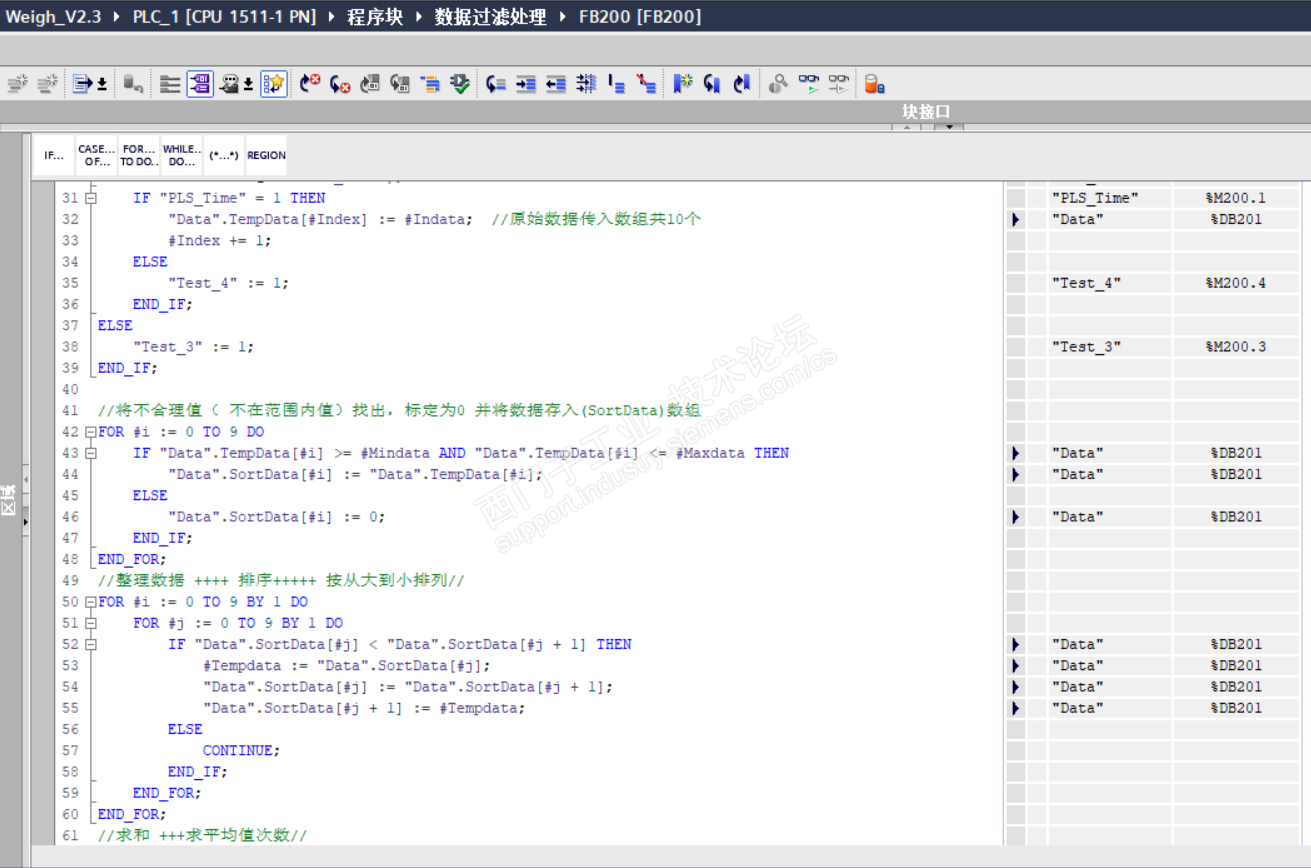Screen dimensions: 1311x868
Task: Click the %M200.3 address value
Action: (1236, 347)
